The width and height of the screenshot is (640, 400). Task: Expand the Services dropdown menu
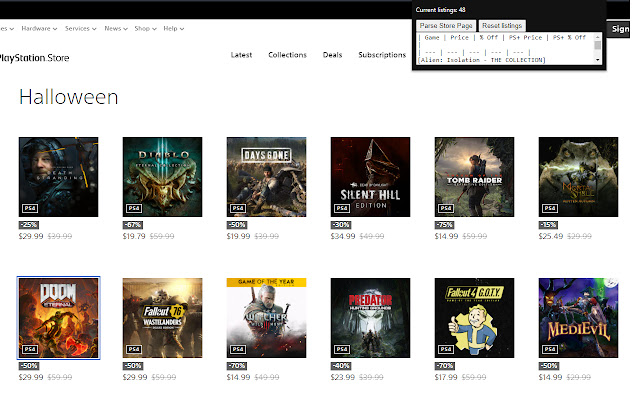click(81, 29)
